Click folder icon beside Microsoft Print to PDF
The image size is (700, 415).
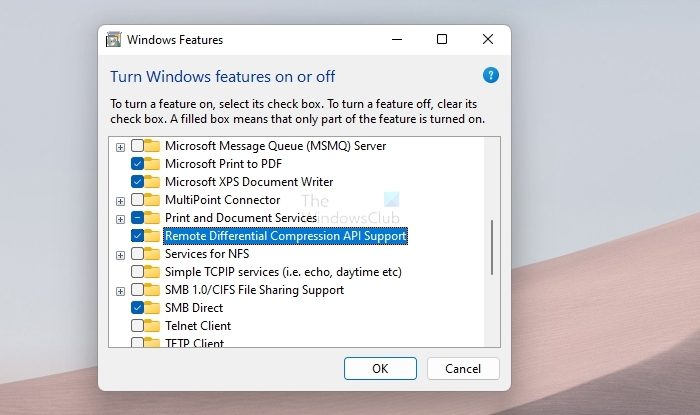[x=152, y=164]
